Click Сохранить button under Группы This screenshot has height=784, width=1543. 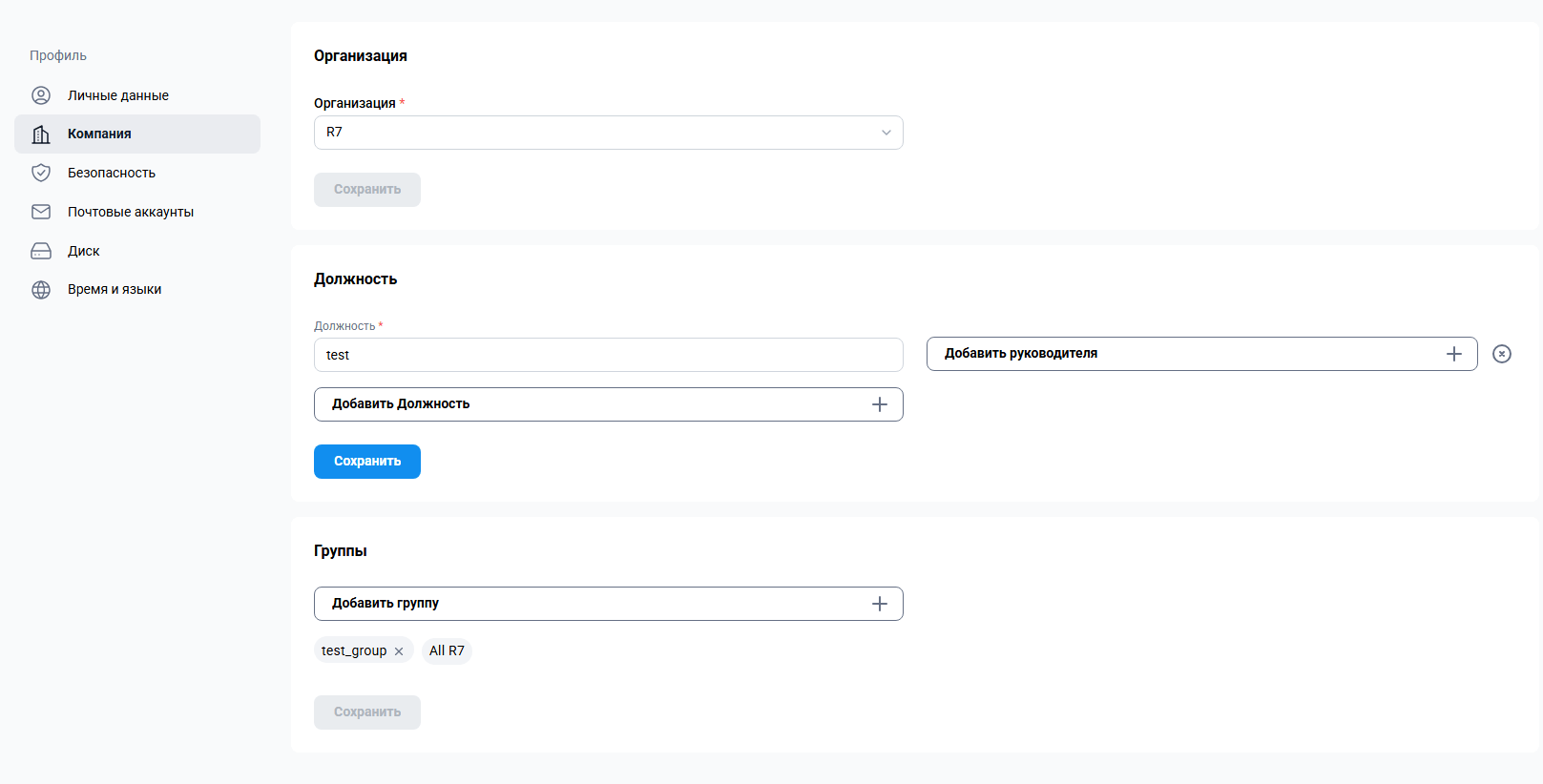367,712
